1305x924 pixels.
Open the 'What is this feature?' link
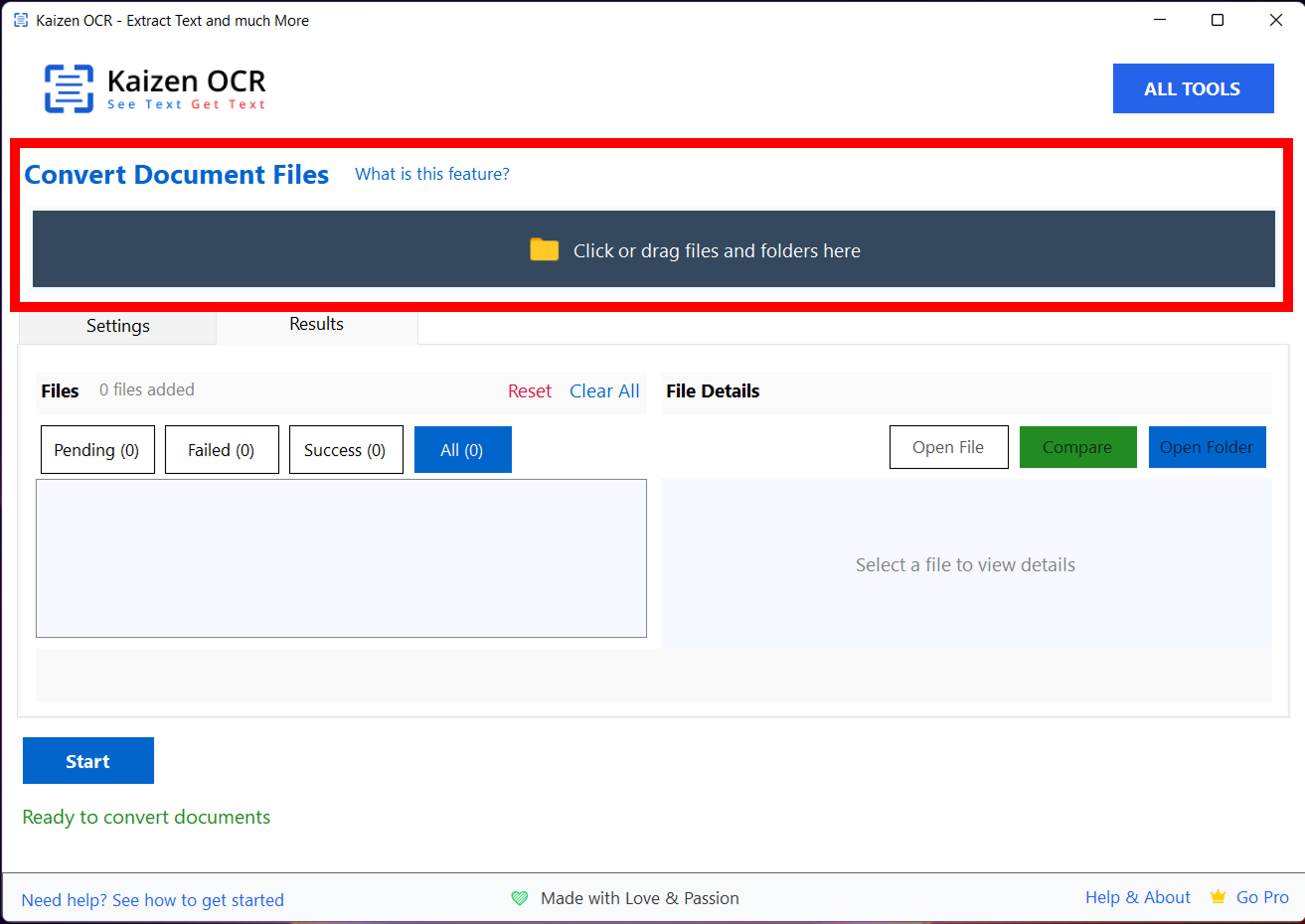point(431,174)
